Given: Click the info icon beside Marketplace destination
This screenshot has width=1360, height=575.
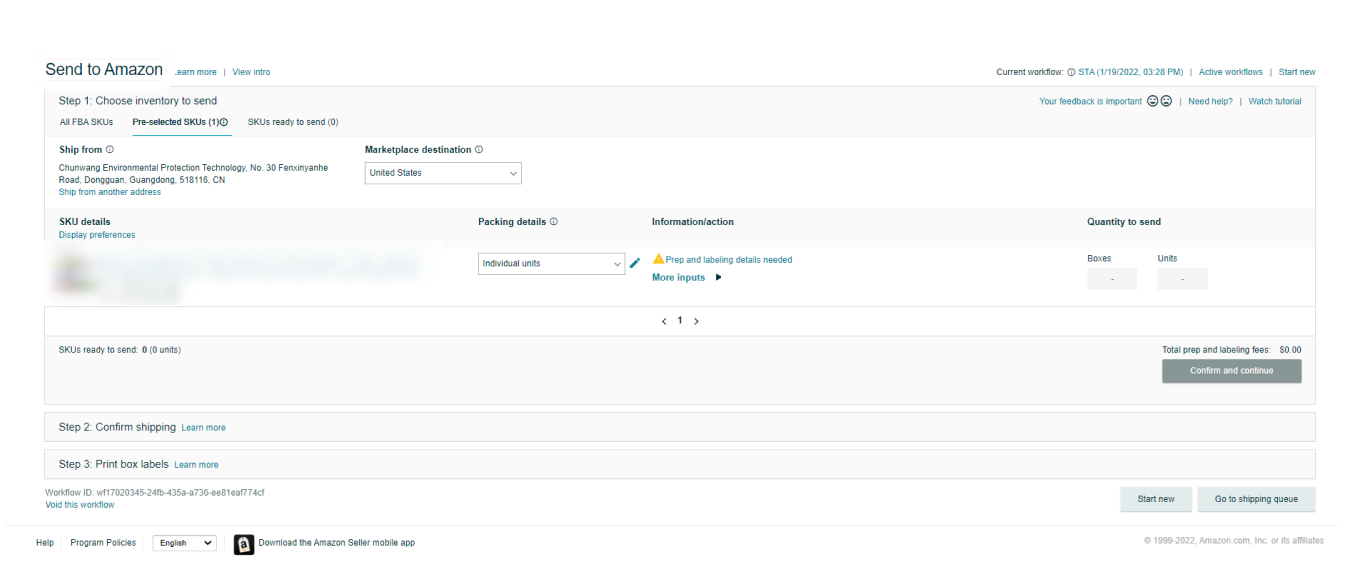Looking at the screenshot, I should (x=479, y=150).
